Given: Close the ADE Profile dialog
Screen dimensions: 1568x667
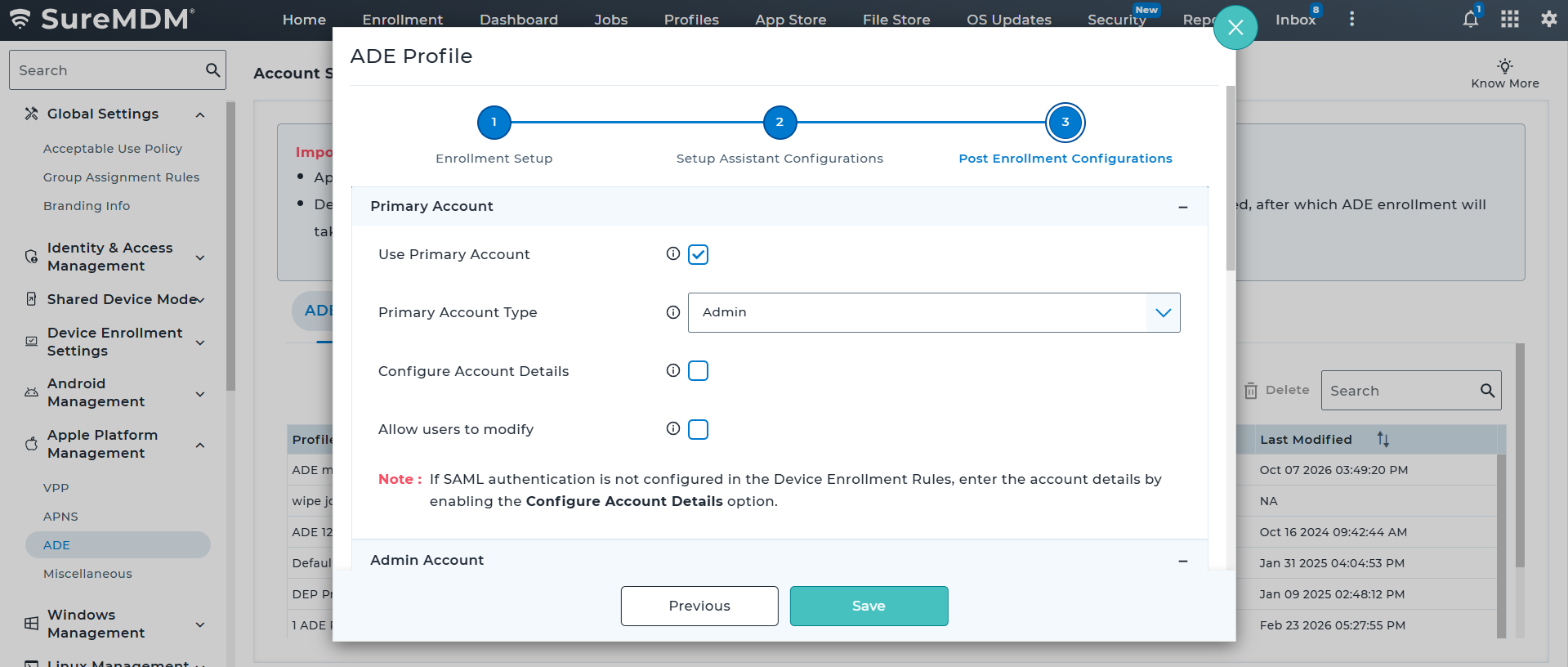Looking at the screenshot, I should [1235, 28].
